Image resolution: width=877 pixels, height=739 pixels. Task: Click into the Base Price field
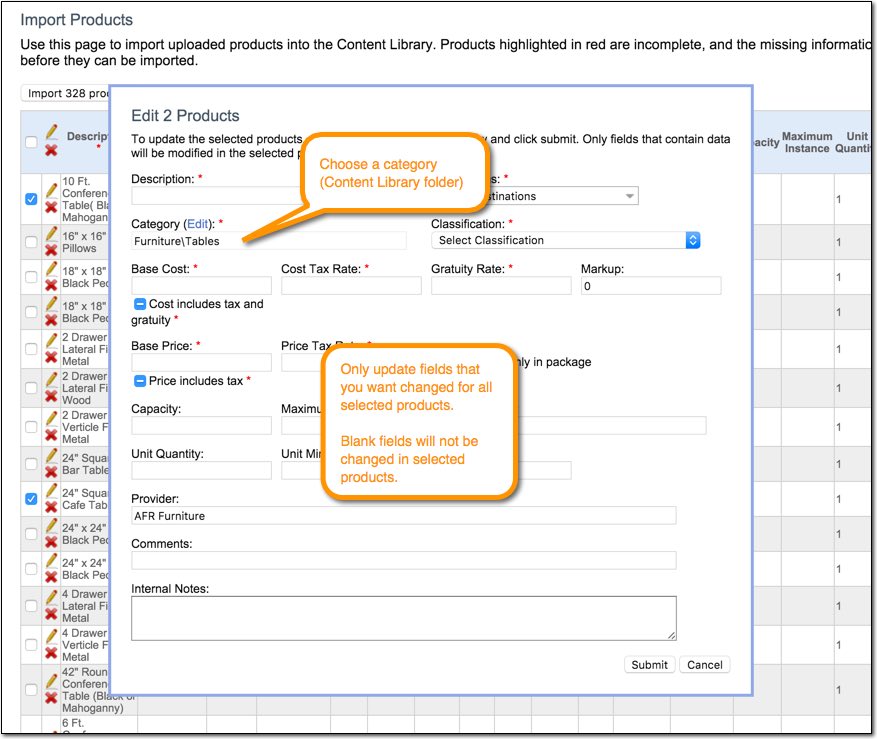pos(201,363)
